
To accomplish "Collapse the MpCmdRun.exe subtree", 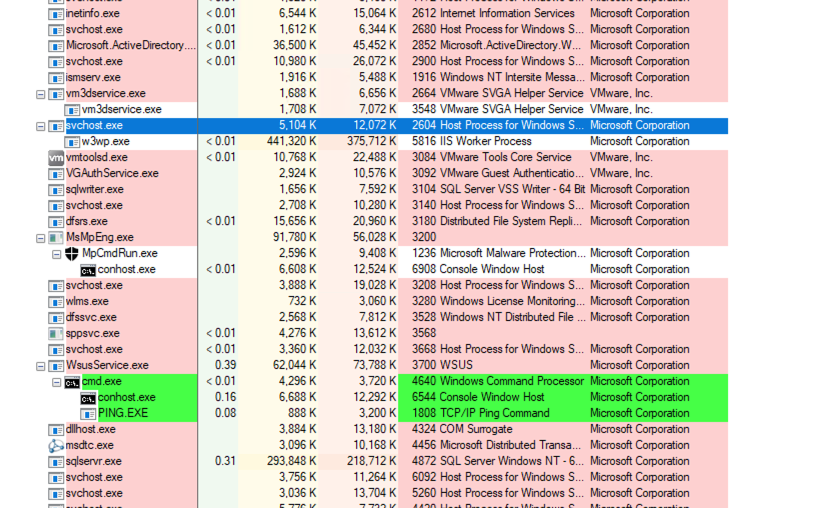I will (x=56, y=254).
